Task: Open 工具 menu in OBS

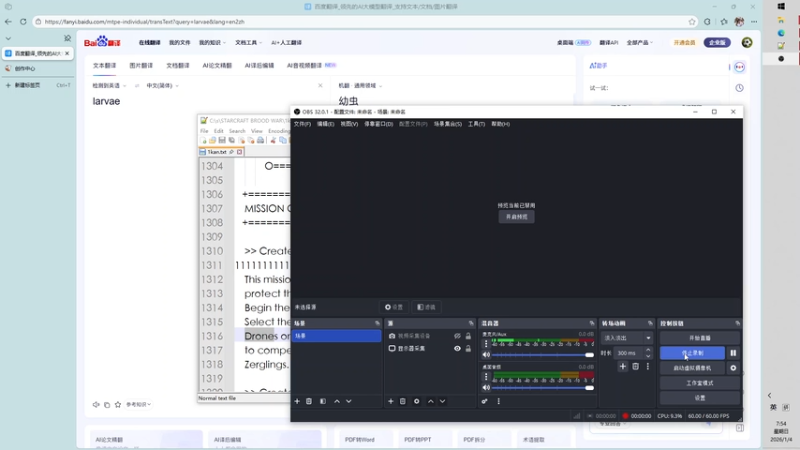Action: (x=476, y=124)
